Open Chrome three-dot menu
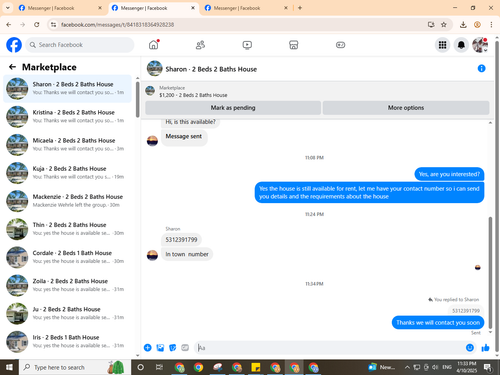The width and height of the screenshot is (500, 375). pos(491,25)
